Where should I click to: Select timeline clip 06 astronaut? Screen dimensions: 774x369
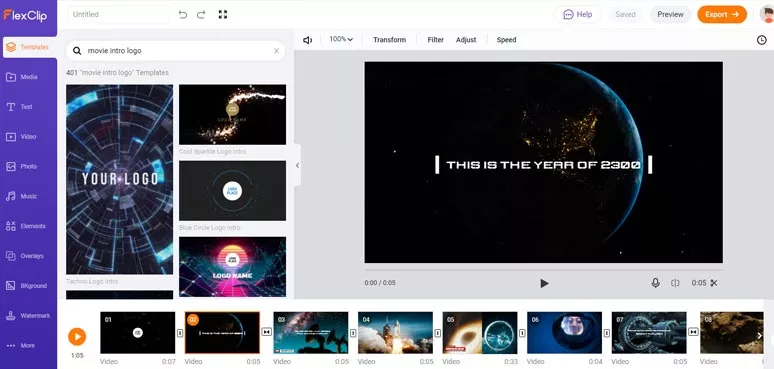coord(564,332)
